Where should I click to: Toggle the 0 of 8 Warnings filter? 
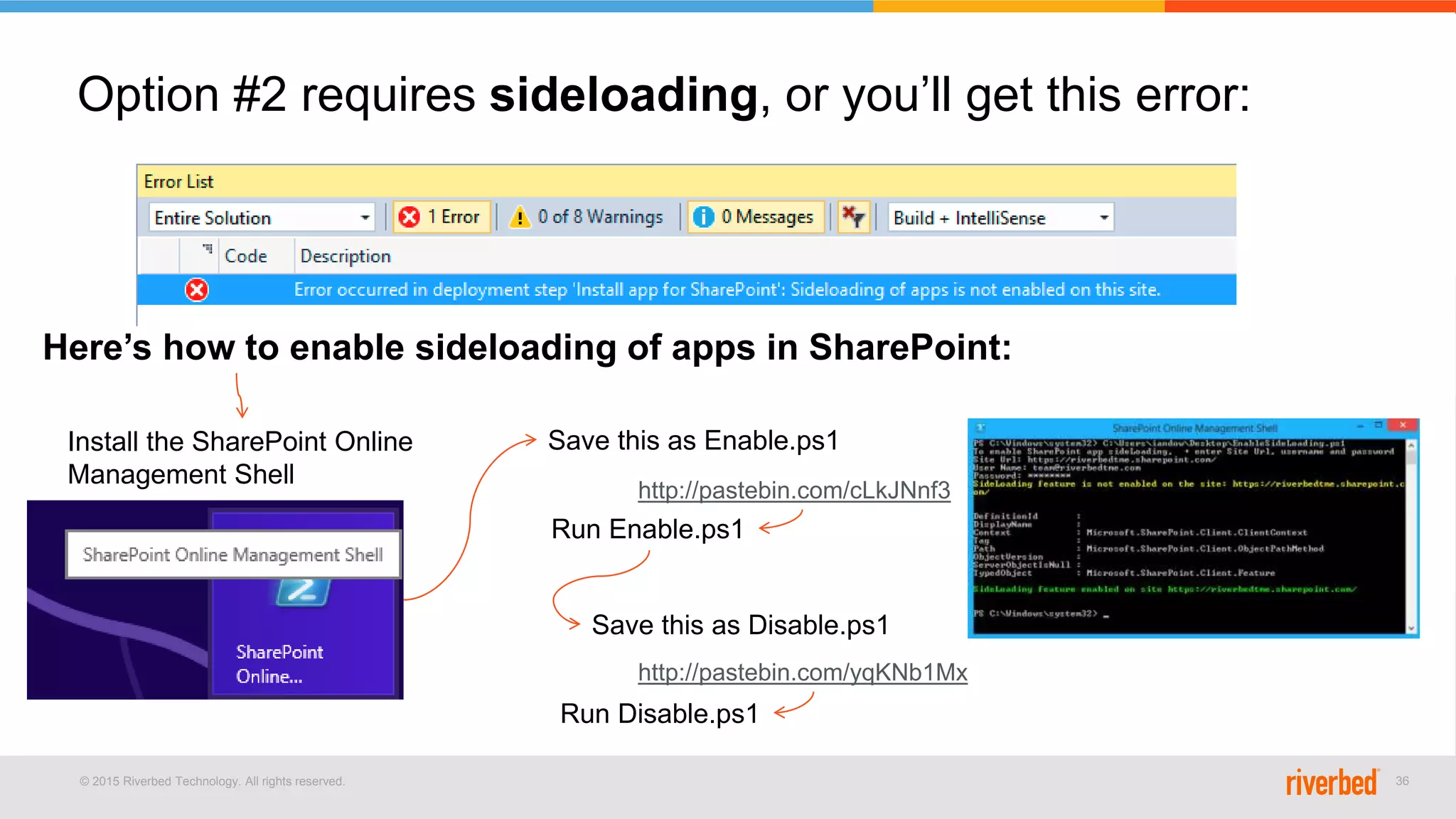pos(587,217)
